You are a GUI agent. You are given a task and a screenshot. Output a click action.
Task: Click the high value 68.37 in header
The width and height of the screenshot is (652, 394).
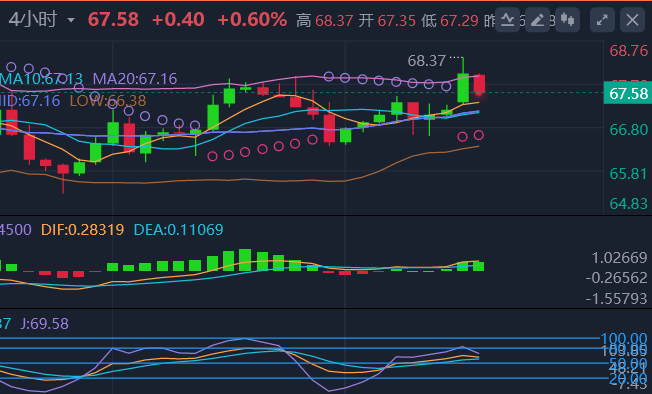pyautogui.click(x=334, y=20)
